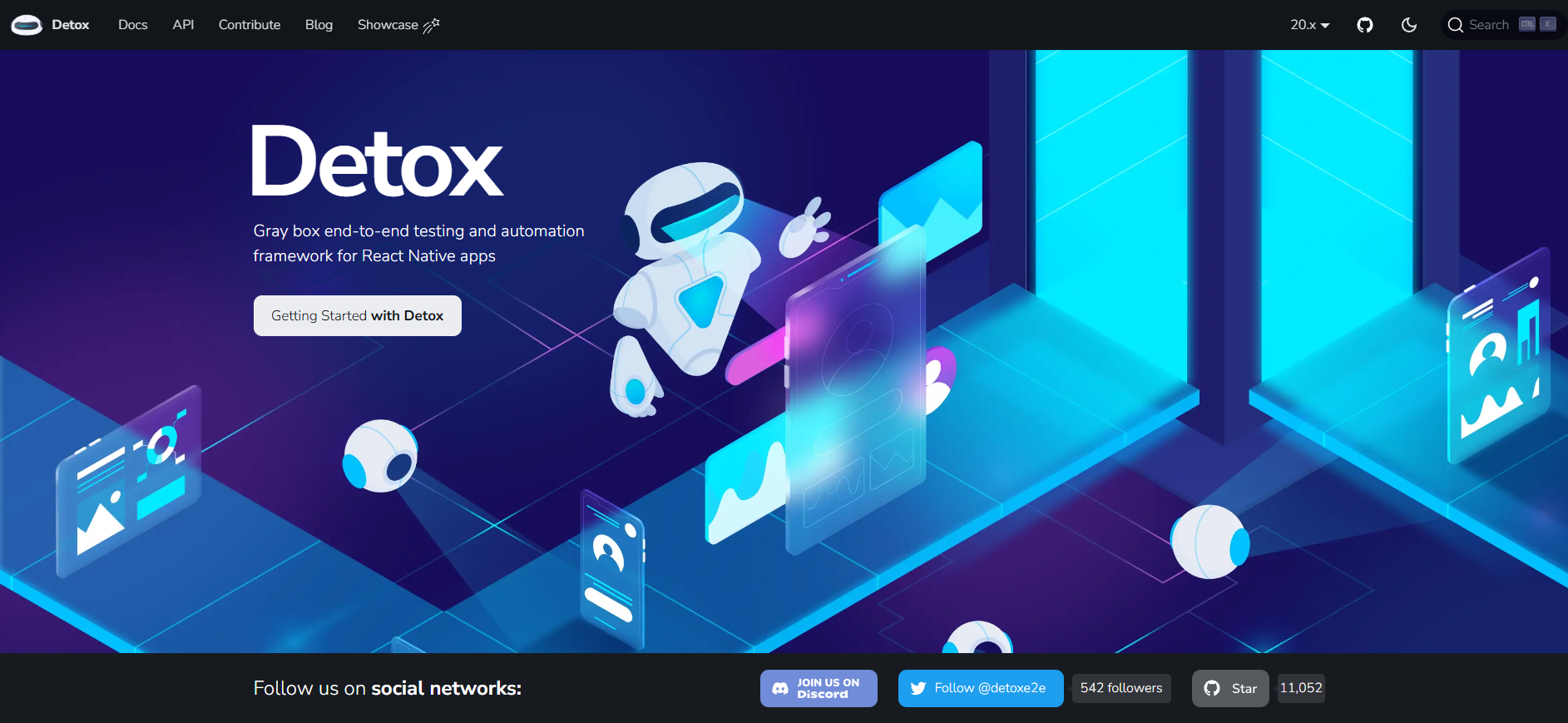The image size is (1568, 723).
Task: Open the GitHub repository icon in navbar
Action: [x=1365, y=25]
